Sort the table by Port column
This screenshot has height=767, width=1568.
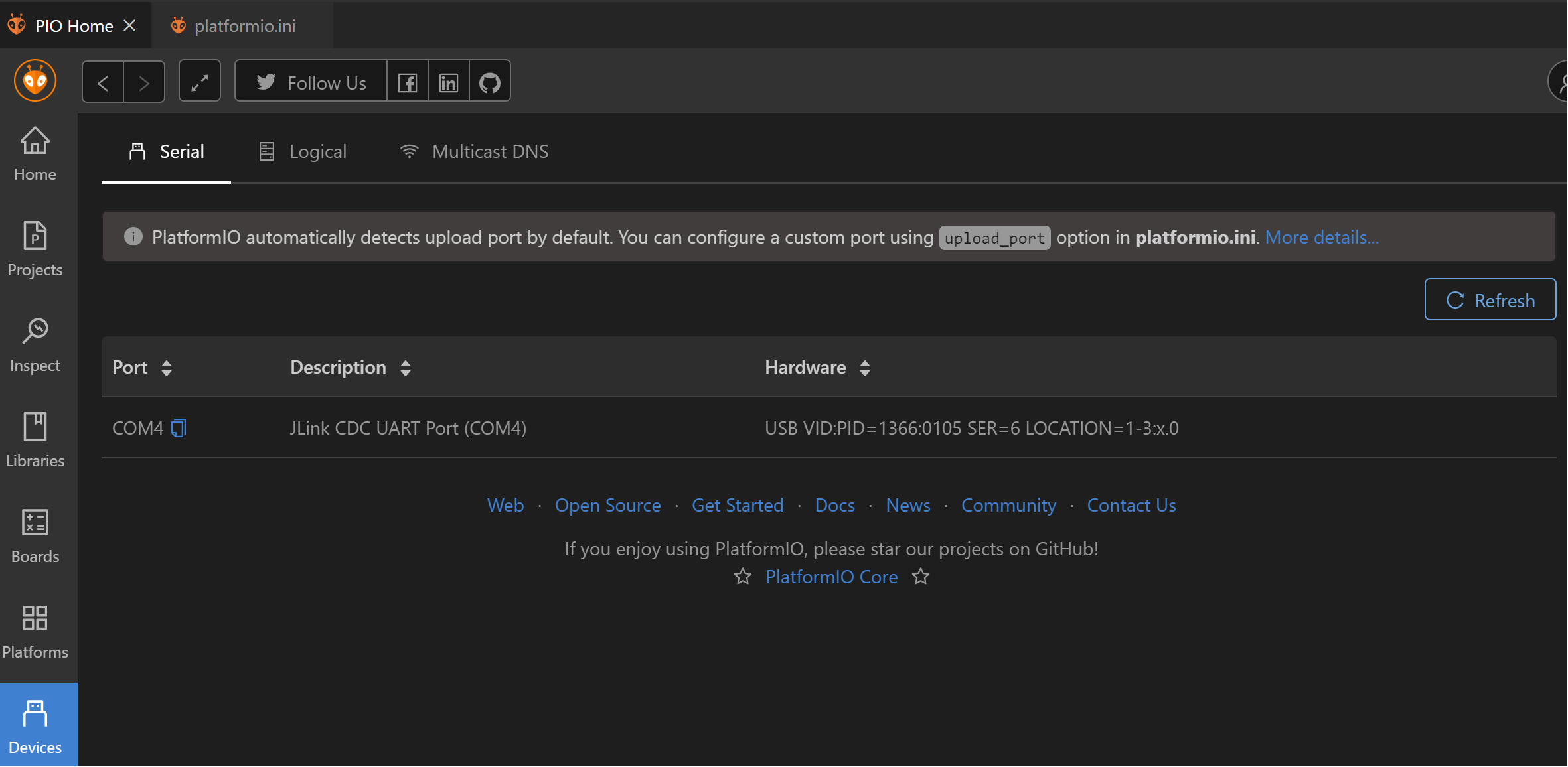click(167, 368)
